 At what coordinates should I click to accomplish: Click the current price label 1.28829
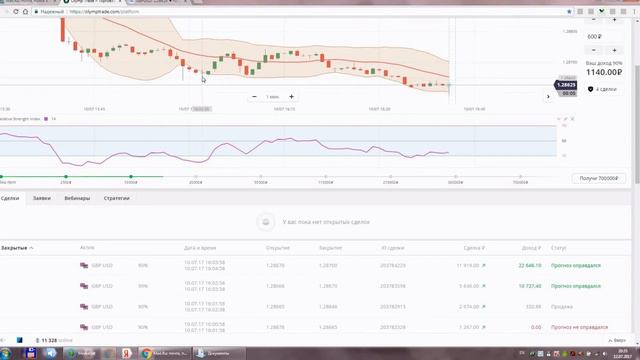(x=565, y=85)
